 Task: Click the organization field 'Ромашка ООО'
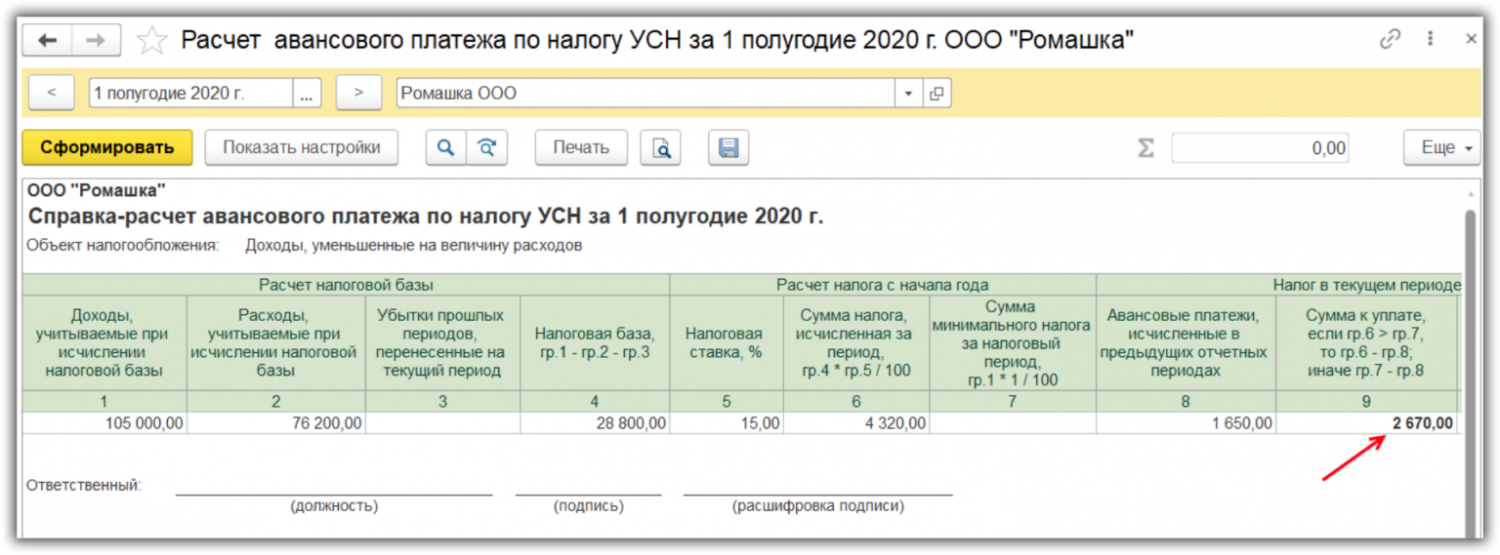pyautogui.click(x=645, y=93)
